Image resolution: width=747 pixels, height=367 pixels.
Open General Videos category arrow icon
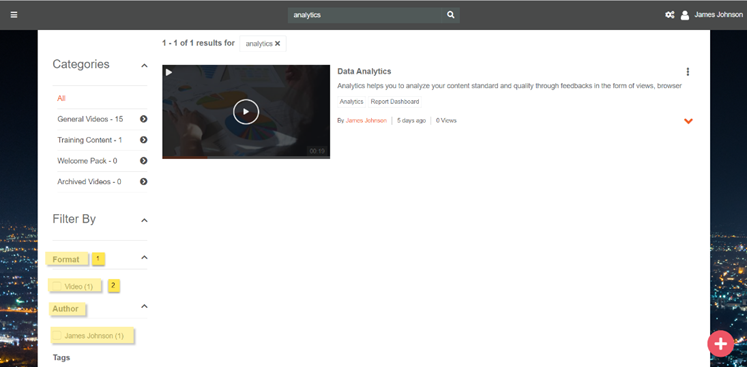143,119
